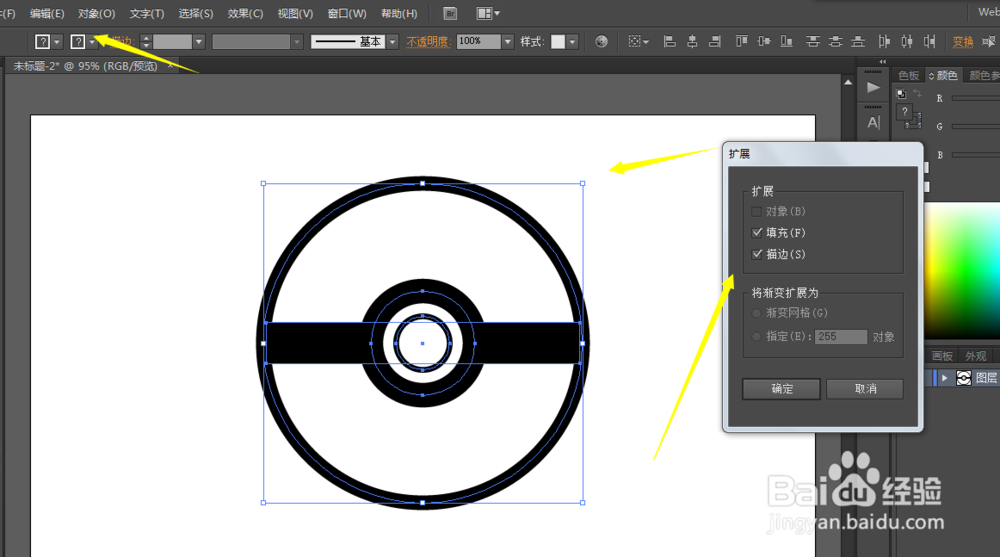1000x557 pixels.
Task: Open the 选择(S) menu
Action: click(196, 13)
